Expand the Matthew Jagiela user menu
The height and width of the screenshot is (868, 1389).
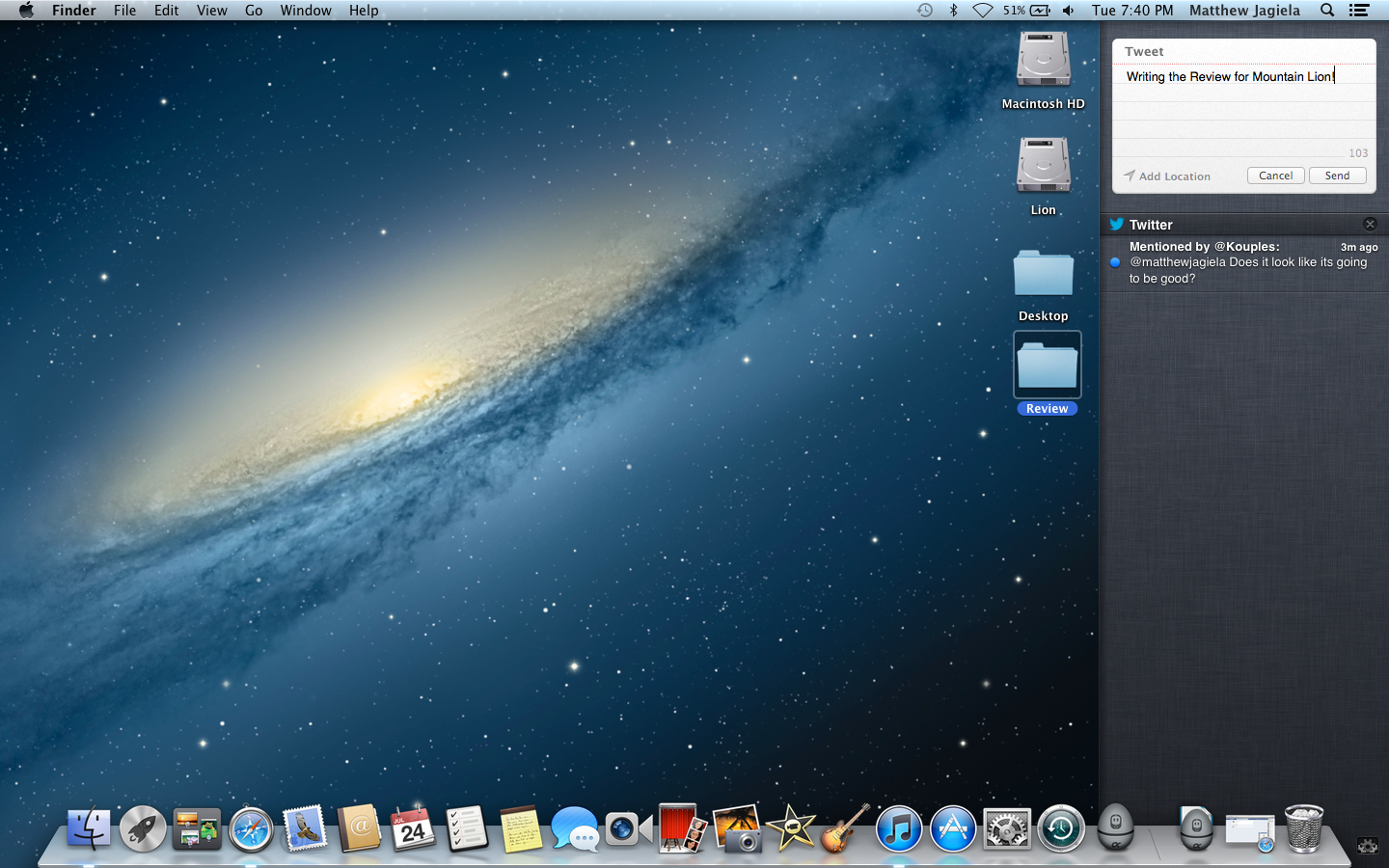[x=1244, y=11]
